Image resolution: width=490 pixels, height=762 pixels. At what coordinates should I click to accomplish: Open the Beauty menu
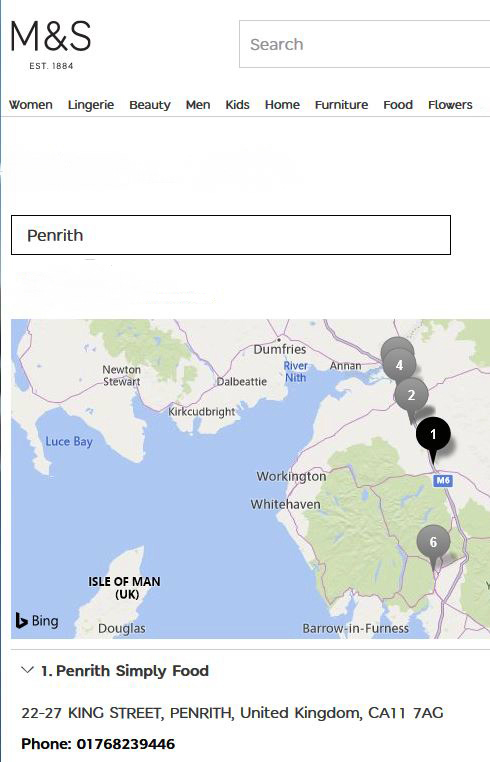(150, 105)
